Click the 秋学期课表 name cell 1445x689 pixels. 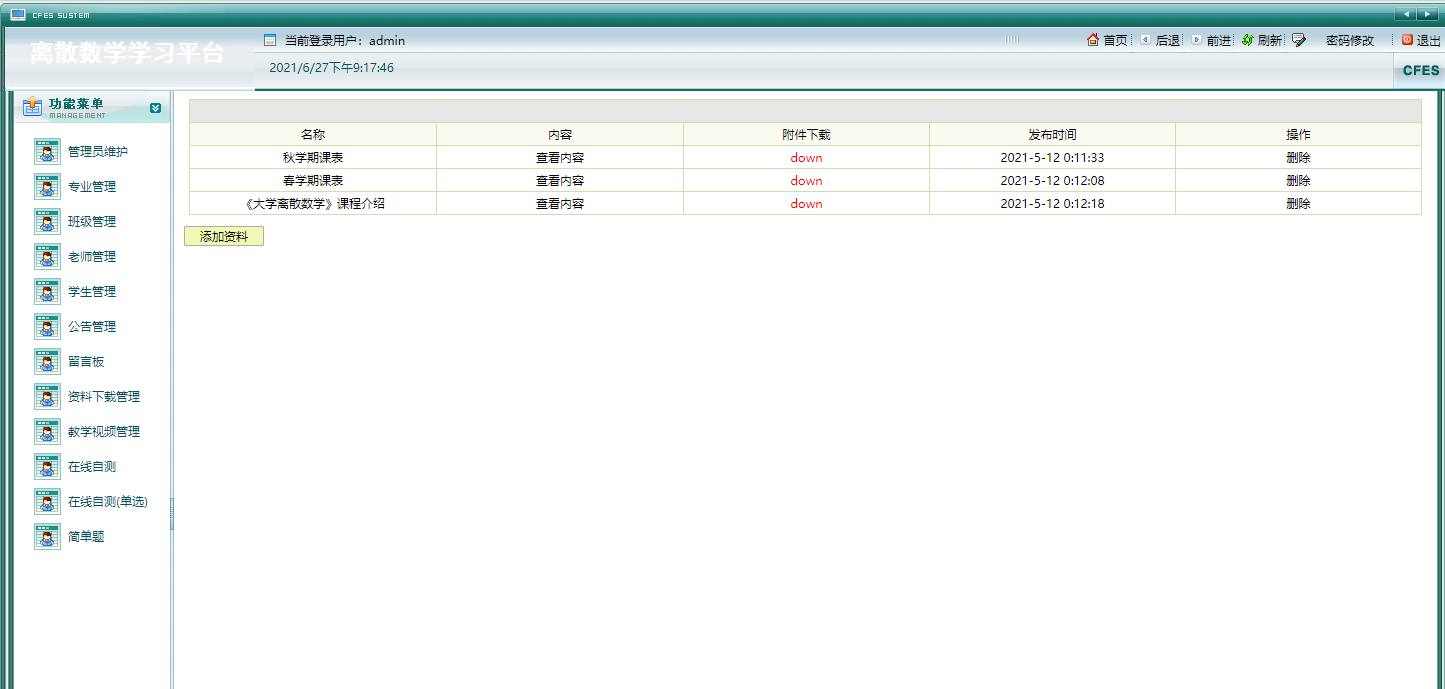[313, 158]
